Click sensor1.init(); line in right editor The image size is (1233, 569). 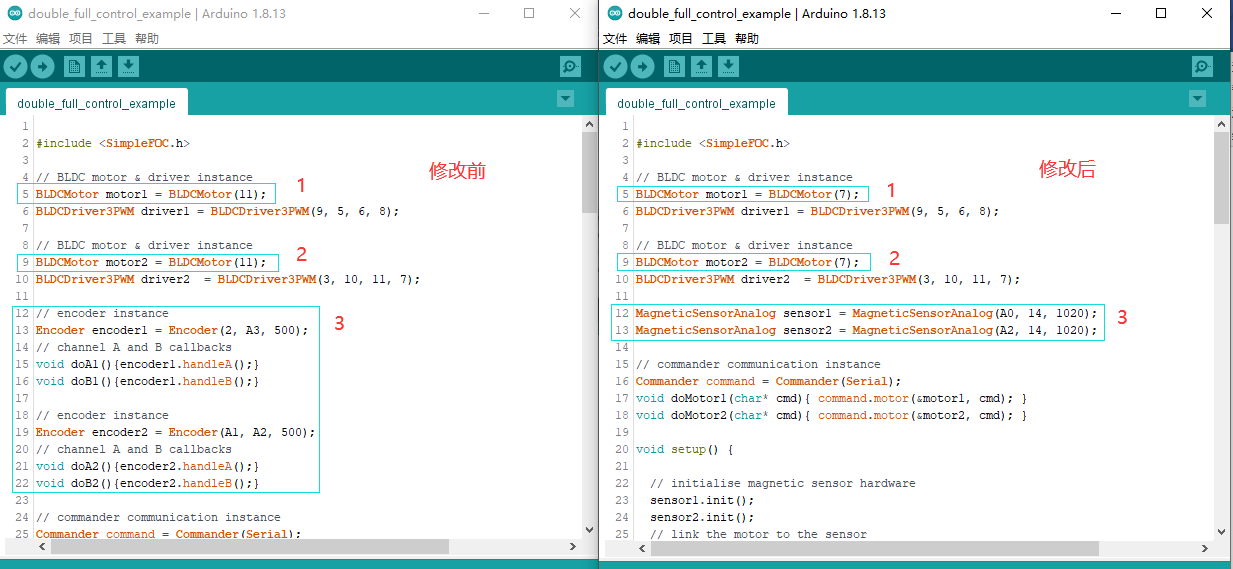(702, 500)
